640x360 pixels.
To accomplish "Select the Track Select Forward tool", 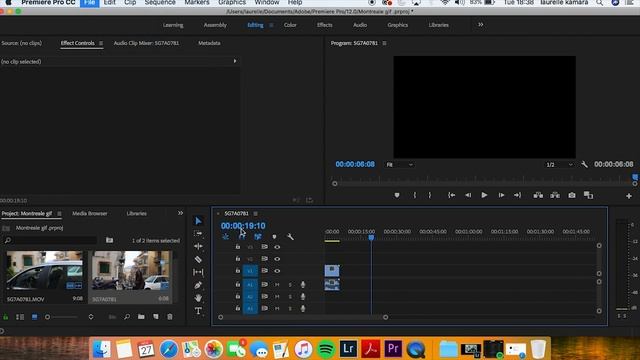I will [x=198, y=233].
